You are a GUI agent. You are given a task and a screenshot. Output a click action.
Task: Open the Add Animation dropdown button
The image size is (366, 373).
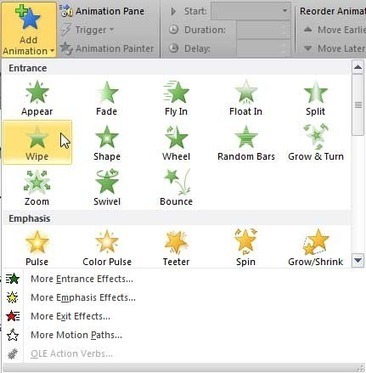[28, 29]
